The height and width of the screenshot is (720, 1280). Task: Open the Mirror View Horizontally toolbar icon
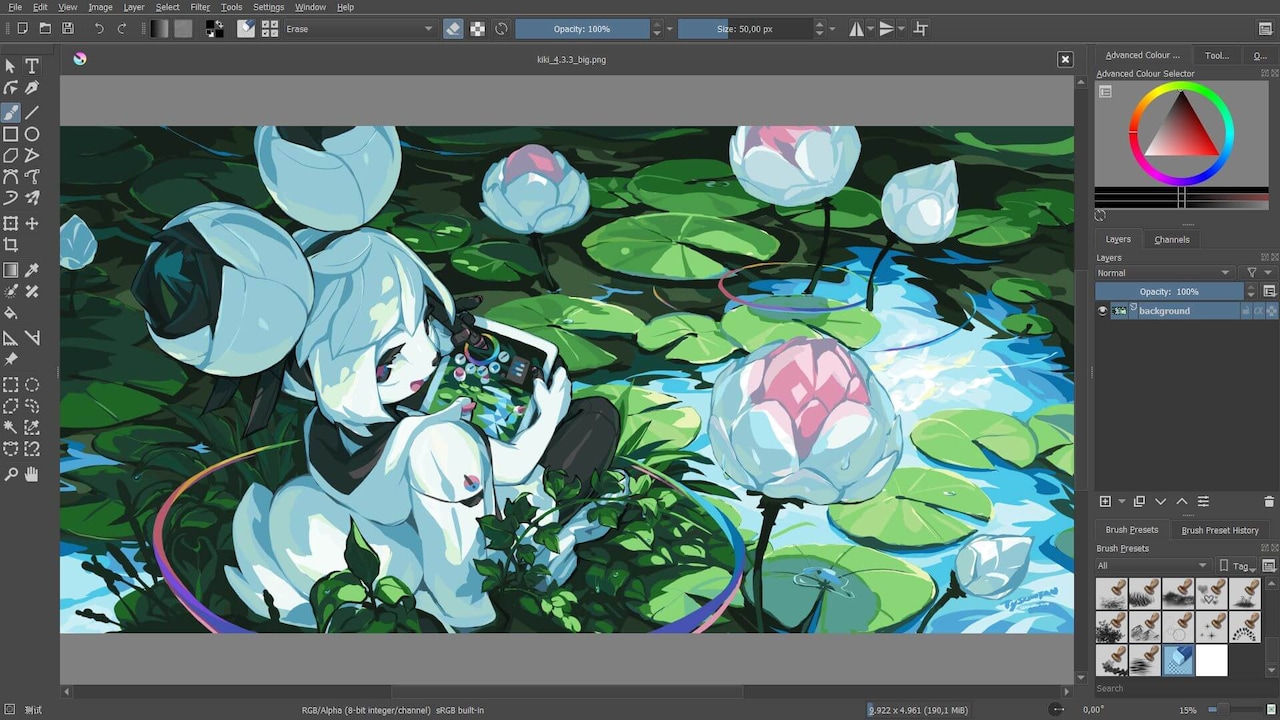point(858,28)
